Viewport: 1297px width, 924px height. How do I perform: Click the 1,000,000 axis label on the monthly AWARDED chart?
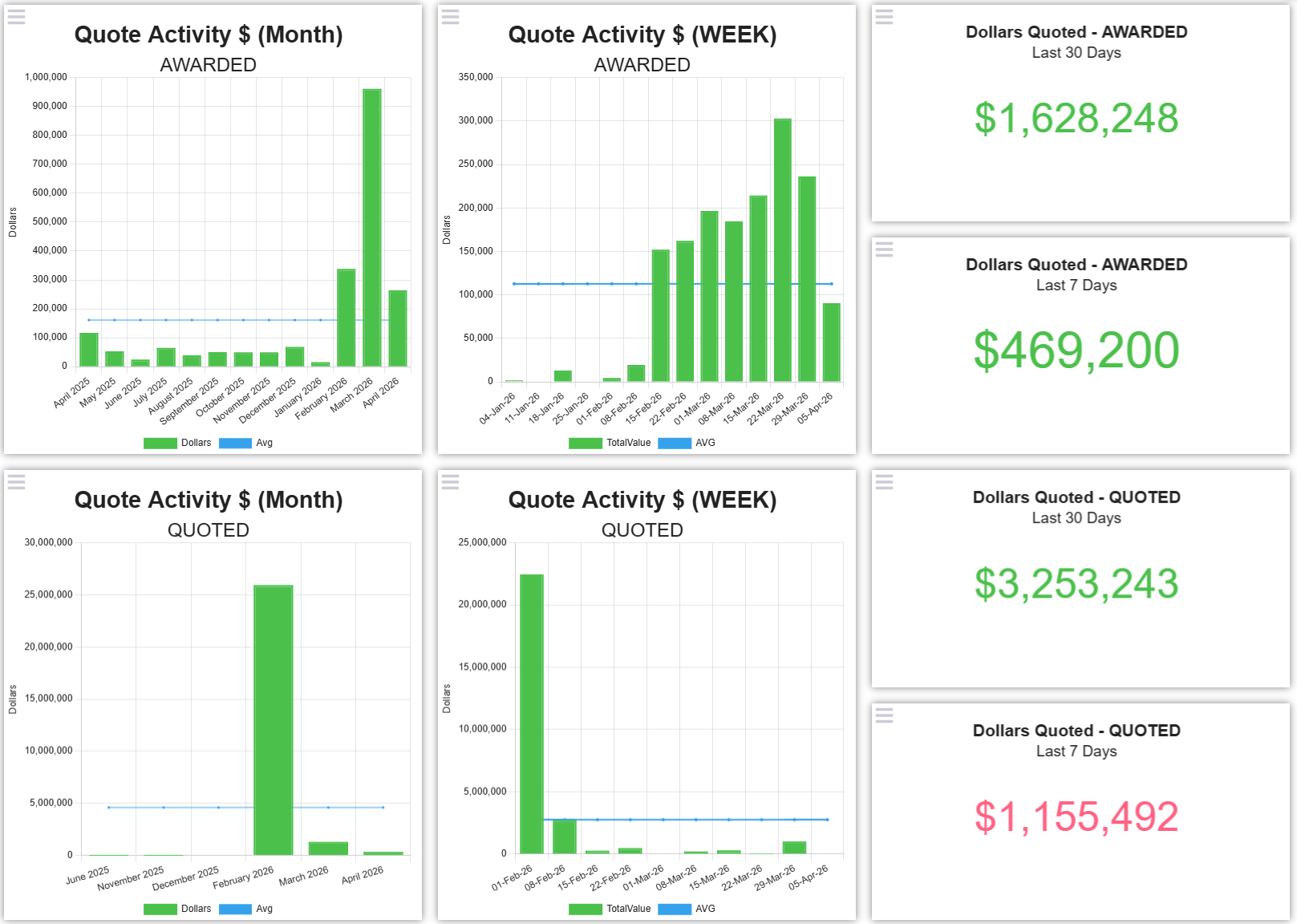point(47,77)
